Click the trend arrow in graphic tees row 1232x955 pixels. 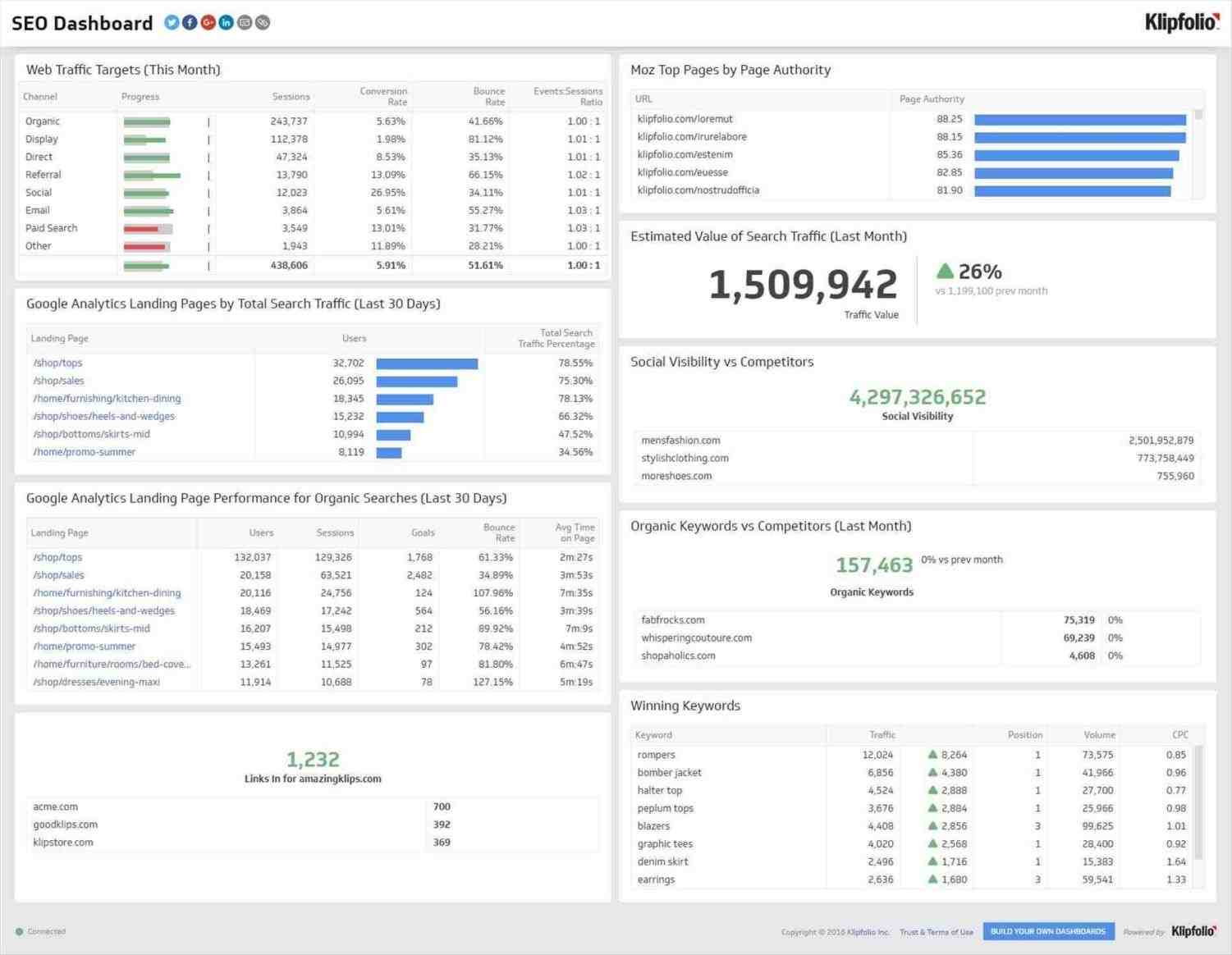click(932, 843)
